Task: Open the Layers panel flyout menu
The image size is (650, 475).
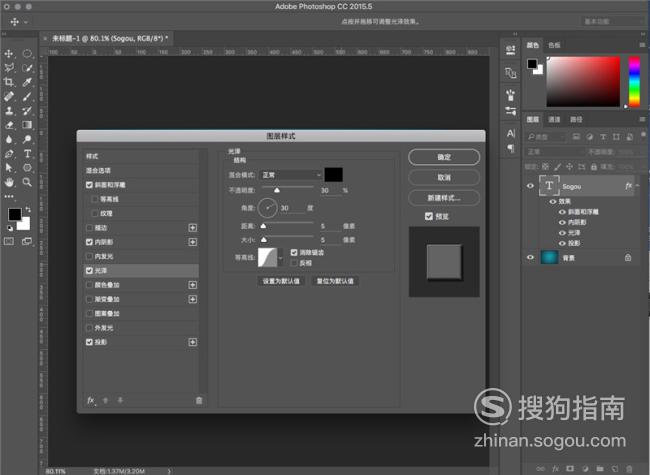Action: [x=642, y=119]
